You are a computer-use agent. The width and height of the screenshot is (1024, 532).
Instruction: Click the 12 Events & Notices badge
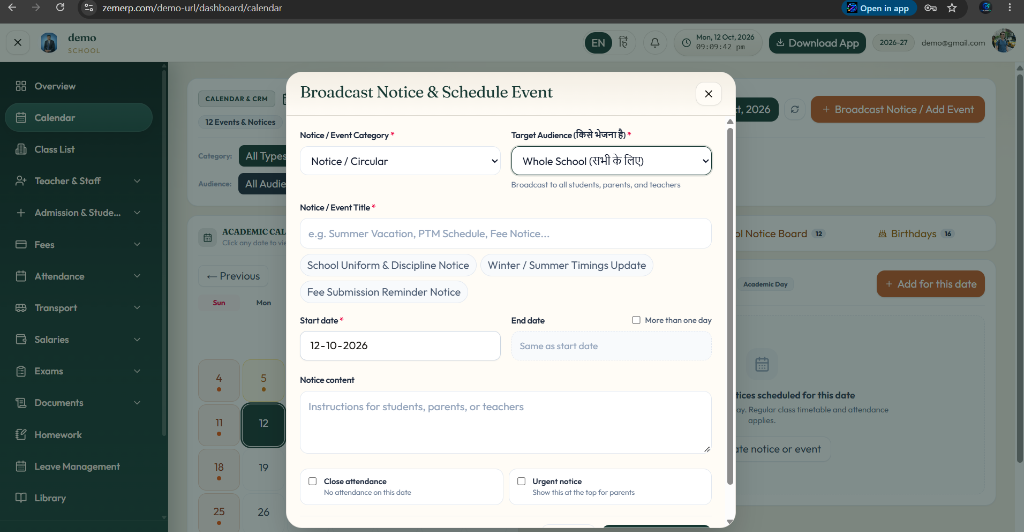pos(240,122)
